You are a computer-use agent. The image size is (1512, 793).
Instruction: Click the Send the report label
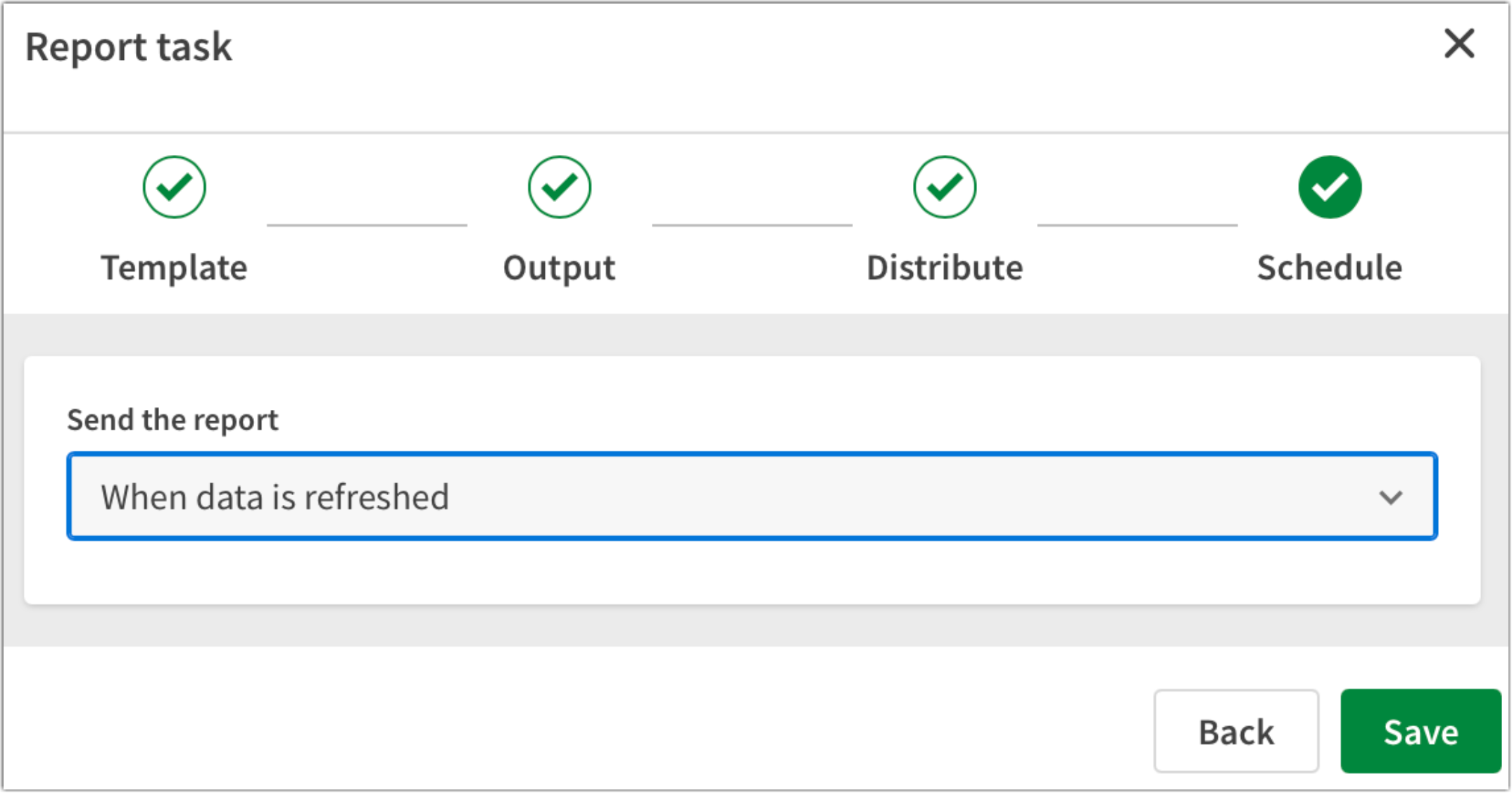pyautogui.click(x=172, y=419)
